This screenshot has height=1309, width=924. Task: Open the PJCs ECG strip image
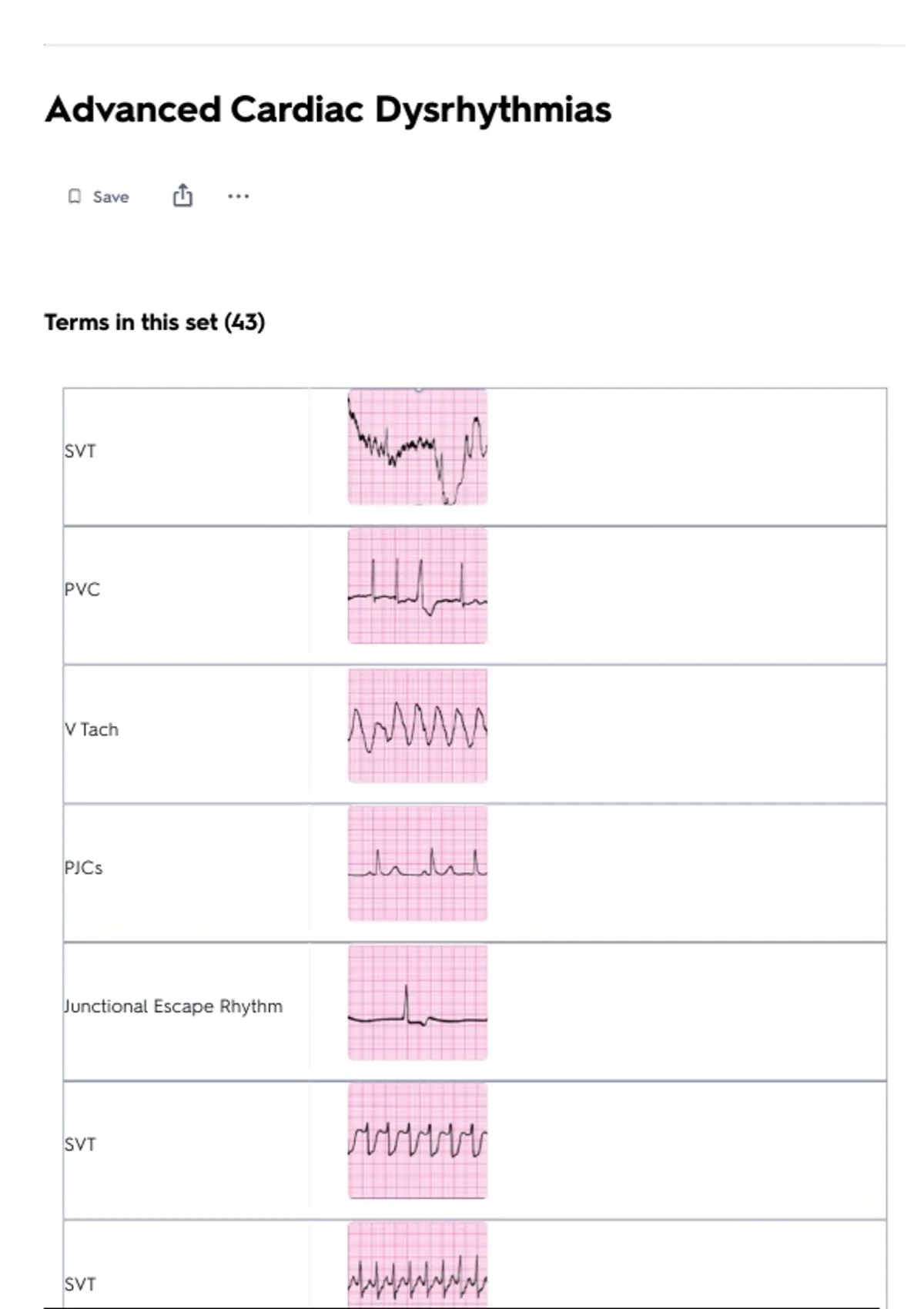click(417, 863)
